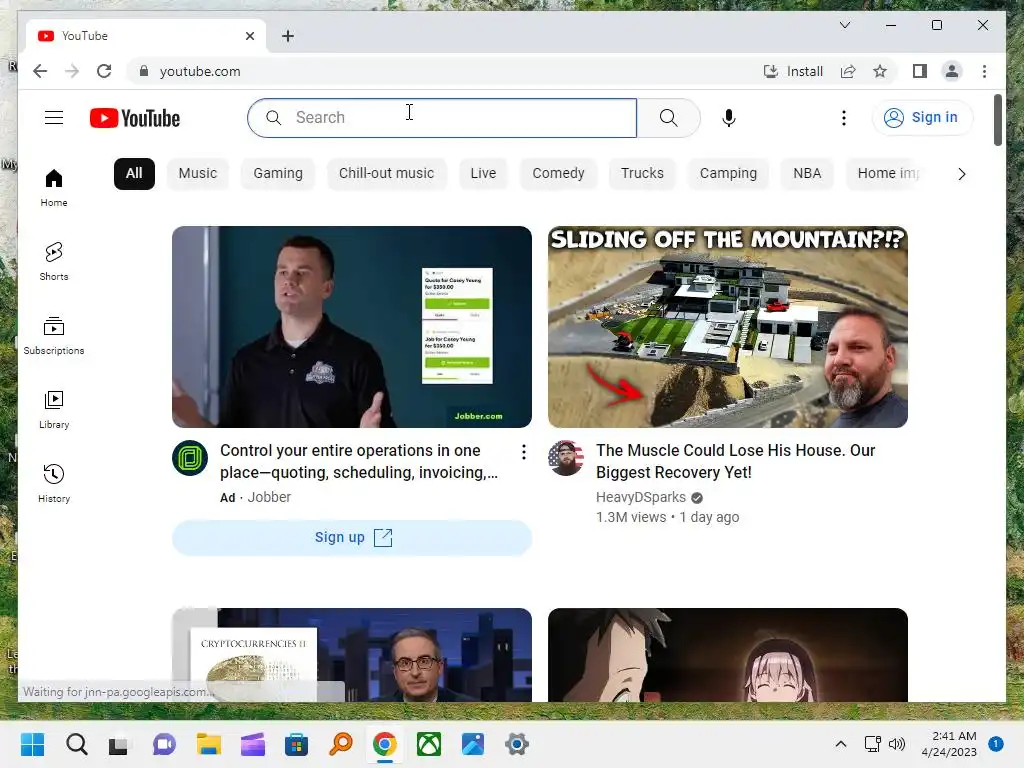Select the NBA category chip
This screenshot has width=1024, height=768.
click(x=807, y=174)
